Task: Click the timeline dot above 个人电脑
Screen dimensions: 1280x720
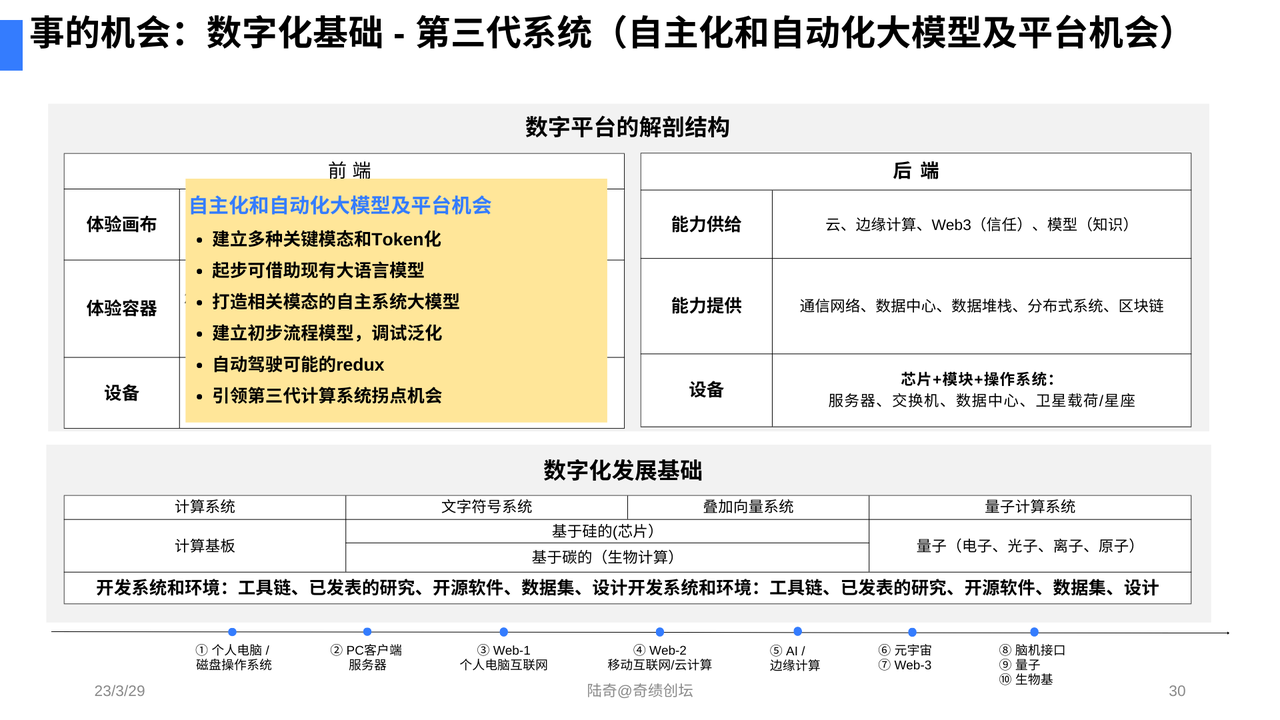Action: [232, 632]
